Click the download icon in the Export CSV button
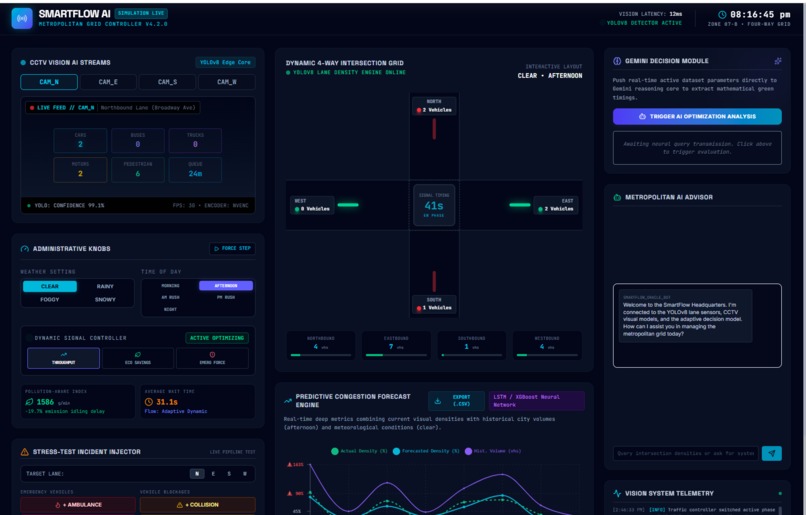The image size is (806, 515). [x=437, y=401]
